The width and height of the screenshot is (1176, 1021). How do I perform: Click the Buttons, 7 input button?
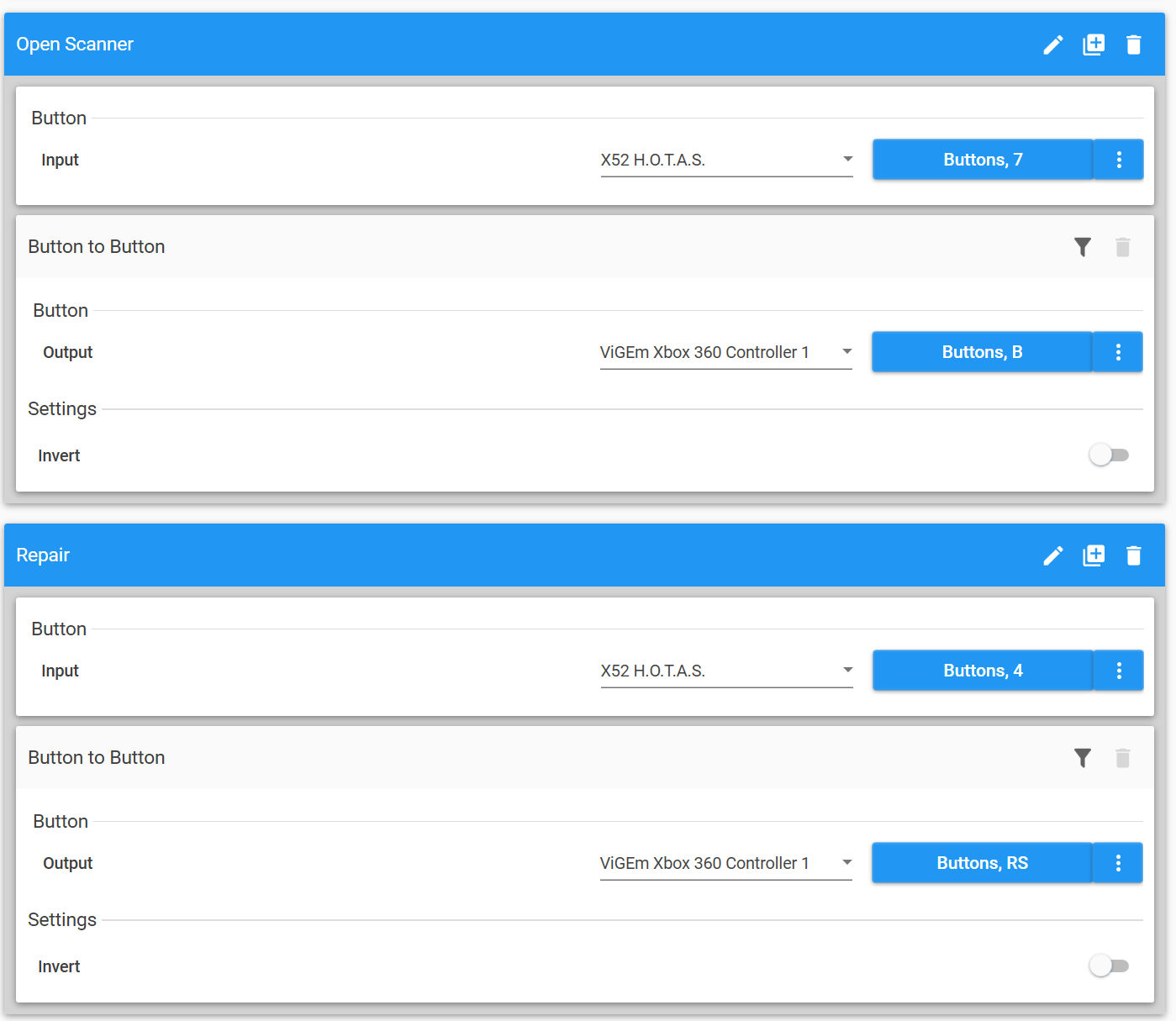click(x=983, y=160)
